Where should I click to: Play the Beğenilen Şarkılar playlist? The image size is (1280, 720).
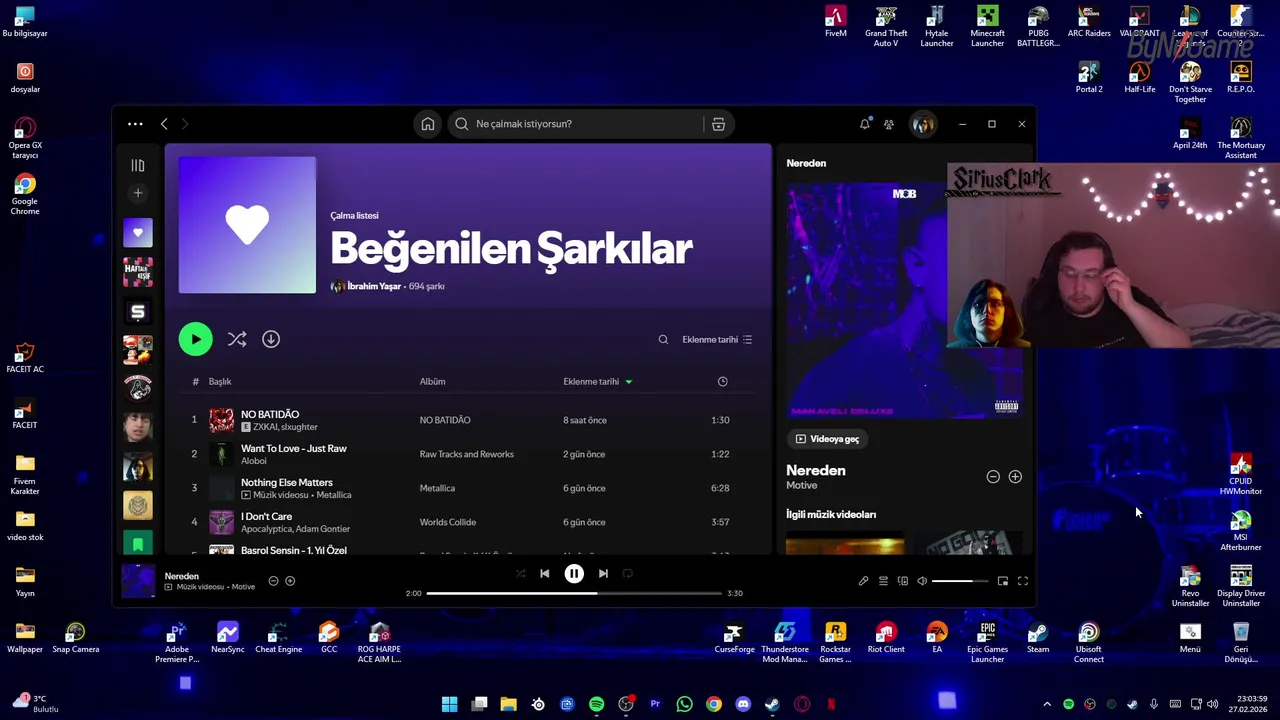coord(196,339)
